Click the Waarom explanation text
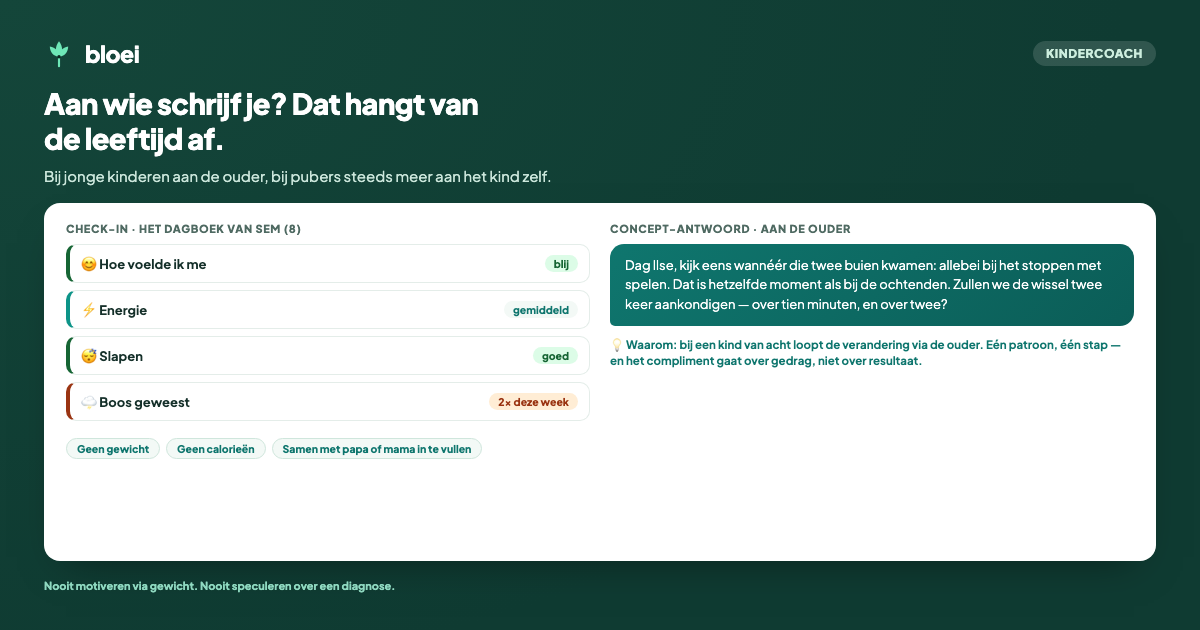 (x=866, y=353)
